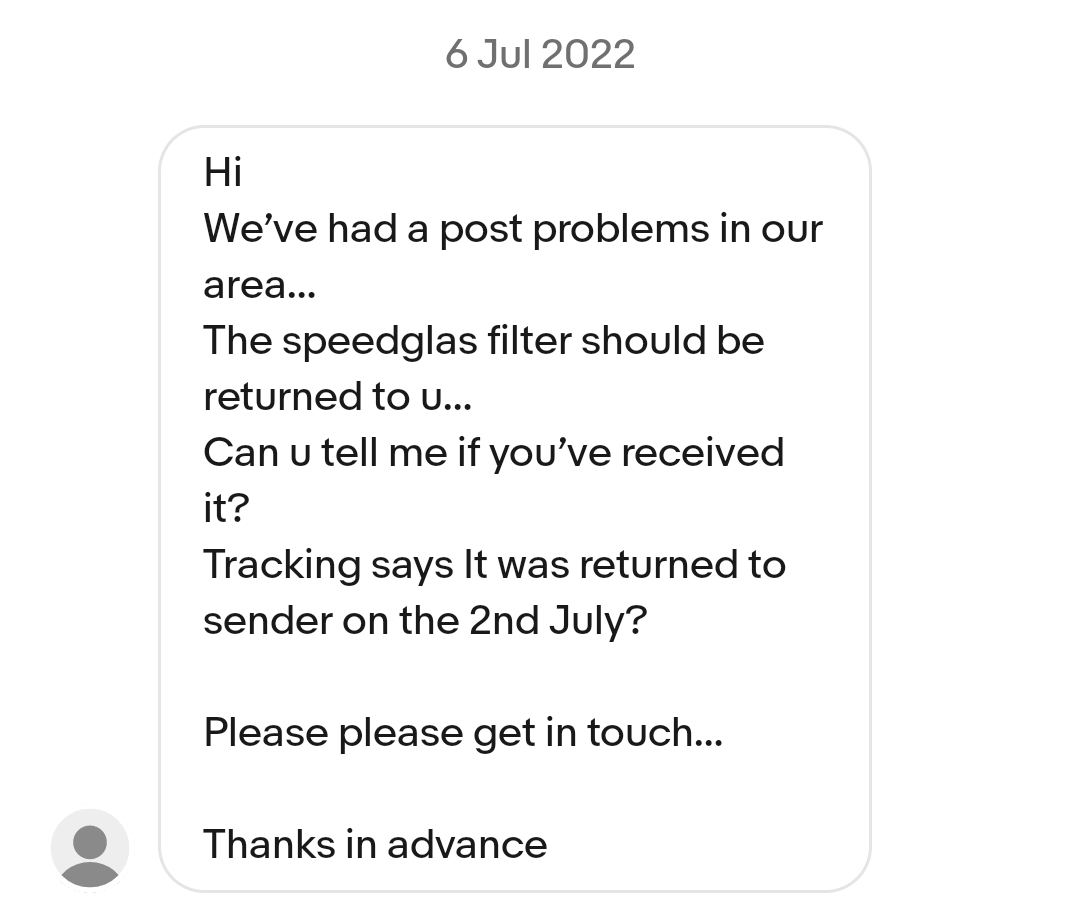
Task: Click the 'area...' line in message
Action: pyautogui.click(x=260, y=284)
